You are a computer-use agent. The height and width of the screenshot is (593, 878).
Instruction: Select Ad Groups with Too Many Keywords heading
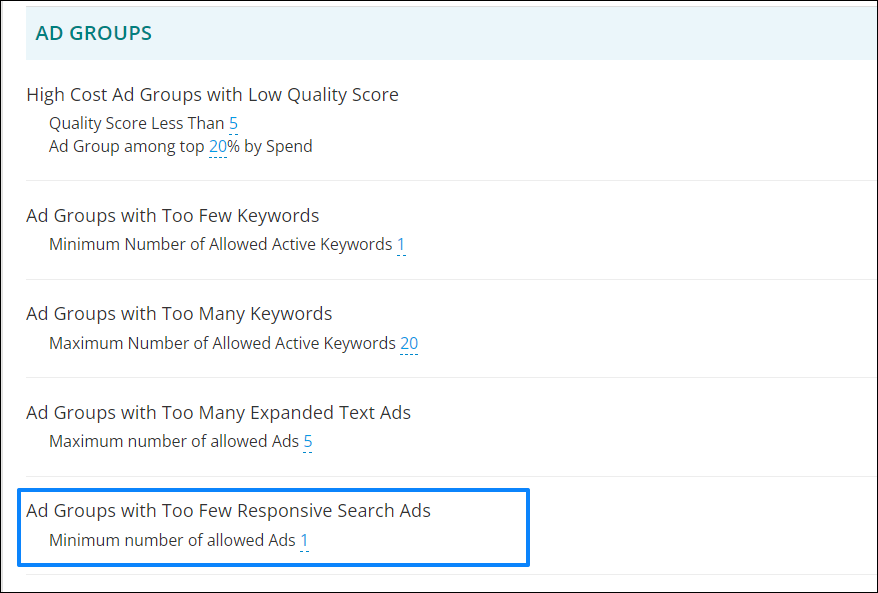pyautogui.click(x=179, y=314)
